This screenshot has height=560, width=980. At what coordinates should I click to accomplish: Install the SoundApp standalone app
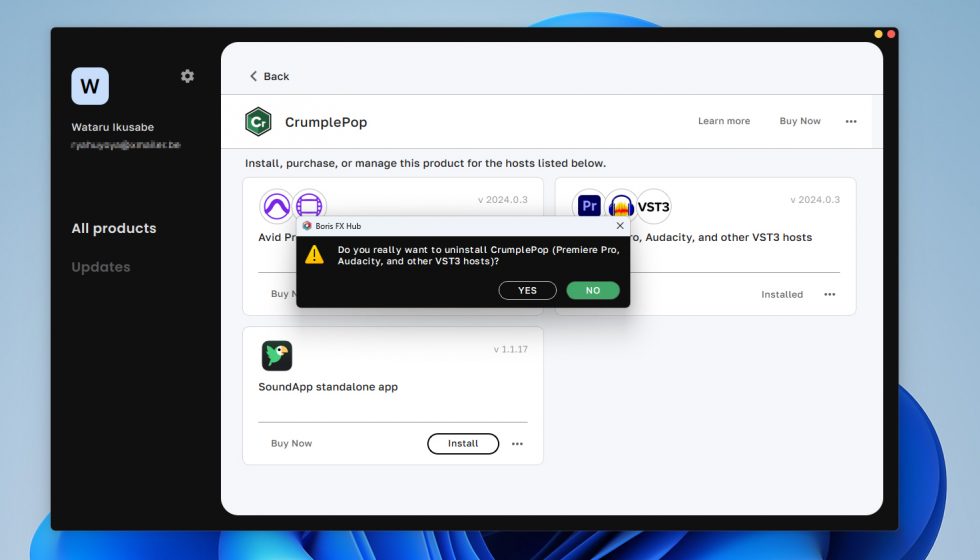pyautogui.click(x=463, y=444)
